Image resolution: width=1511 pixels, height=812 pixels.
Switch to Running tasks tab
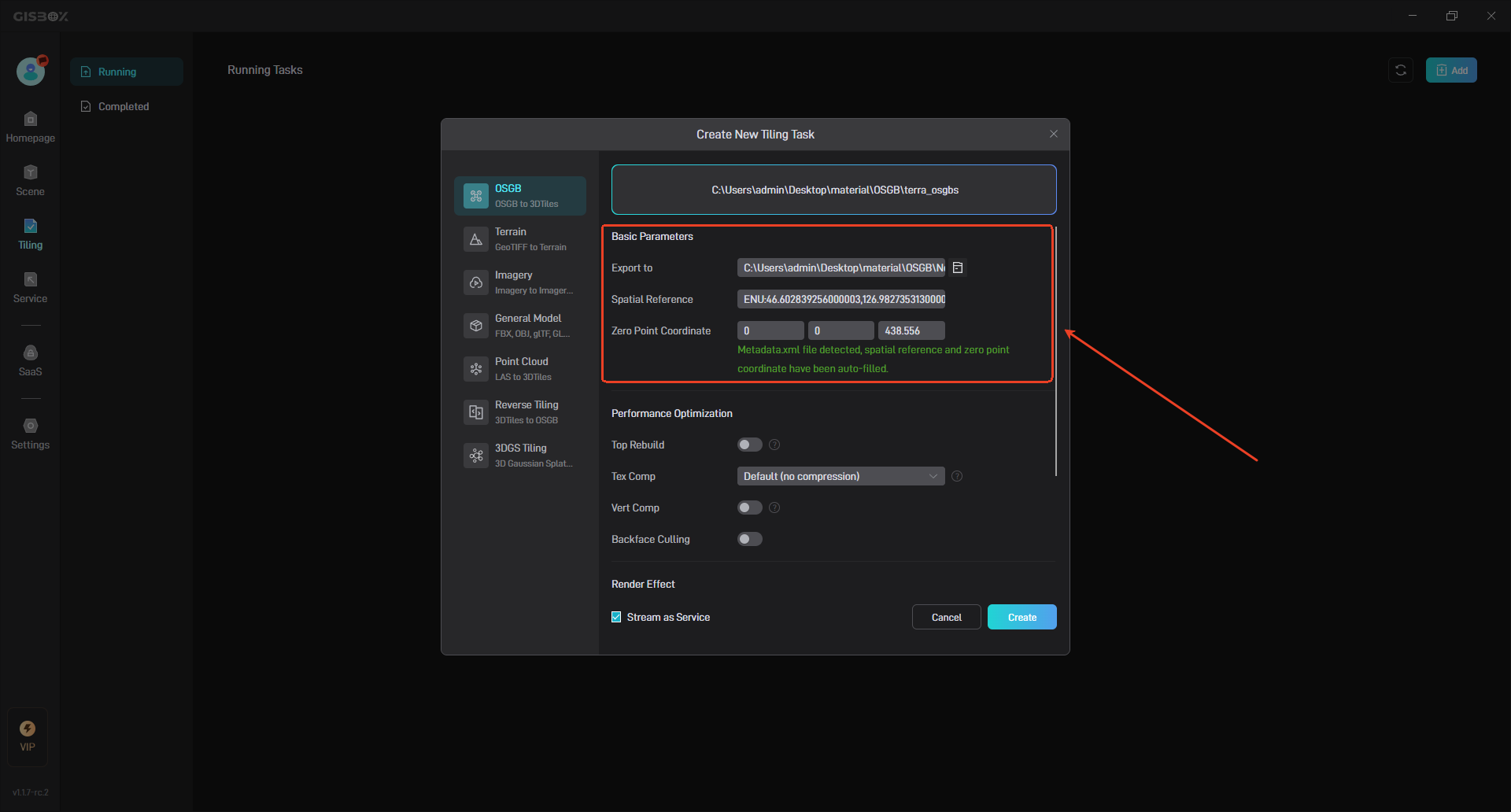click(127, 72)
